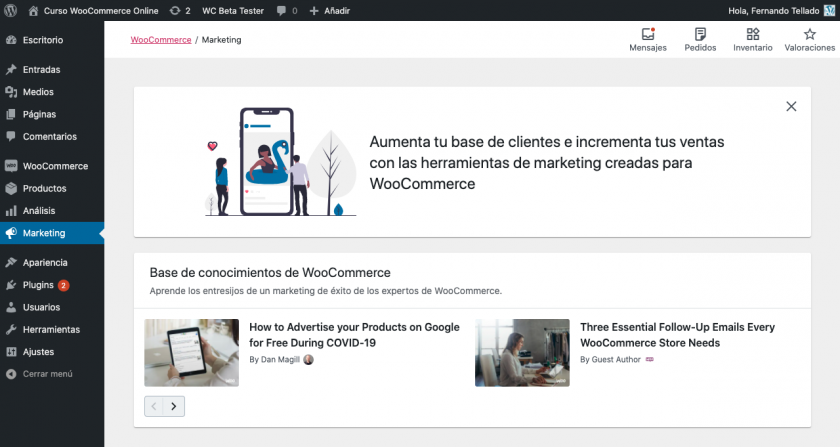
Task: Click the updates icon showing 2
Action: [x=180, y=10]
